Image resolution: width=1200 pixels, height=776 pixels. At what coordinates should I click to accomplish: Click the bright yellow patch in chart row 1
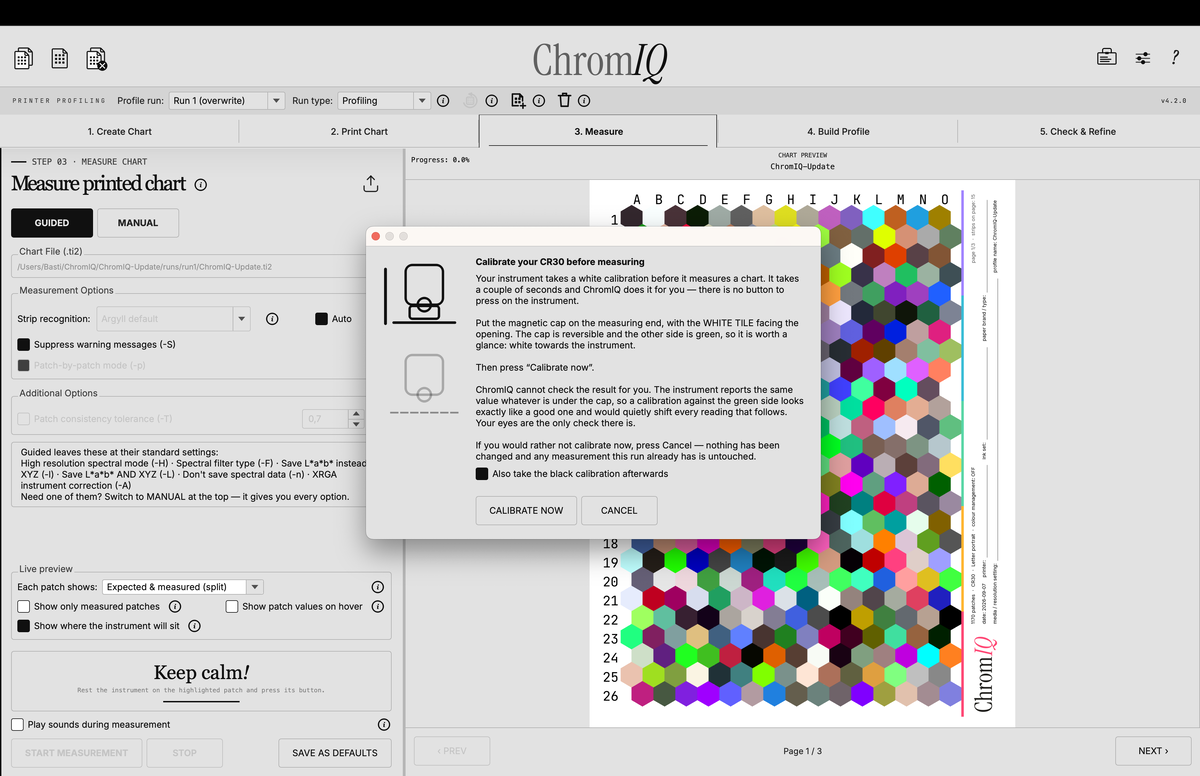[x=786, y=217]
